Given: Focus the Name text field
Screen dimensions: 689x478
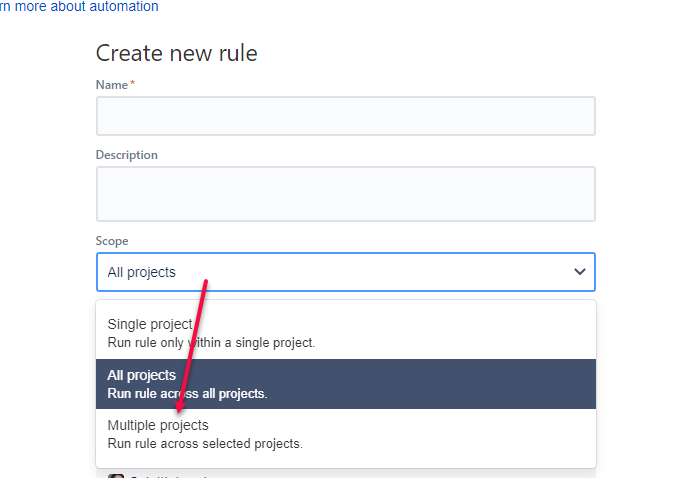Looking at the screenshot, I should tap(346, 116).
